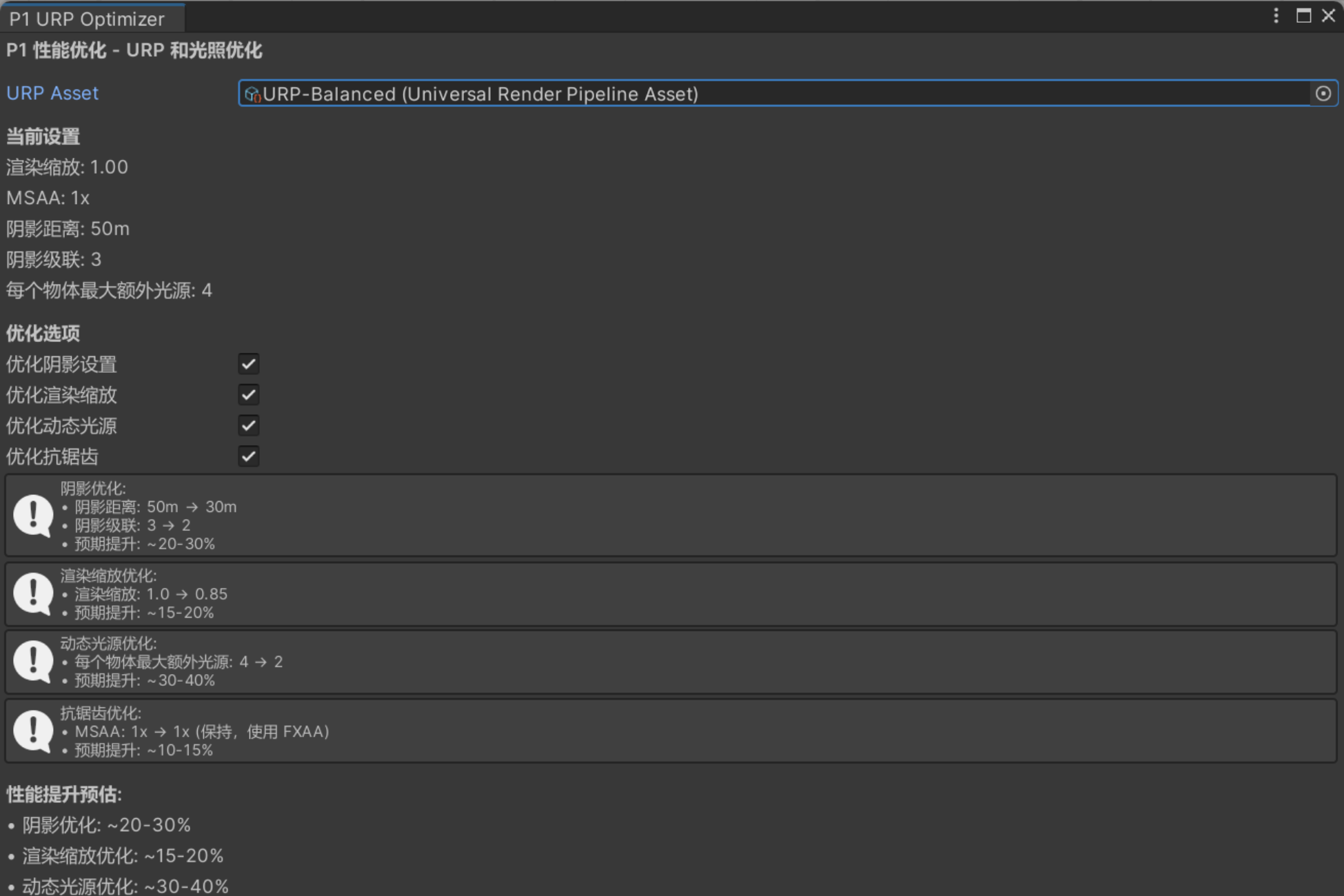The height and width of the screenshot is (896, 1344).
Task: Click the MSAA: 1x setting text
Action: (x=48, y=198)
